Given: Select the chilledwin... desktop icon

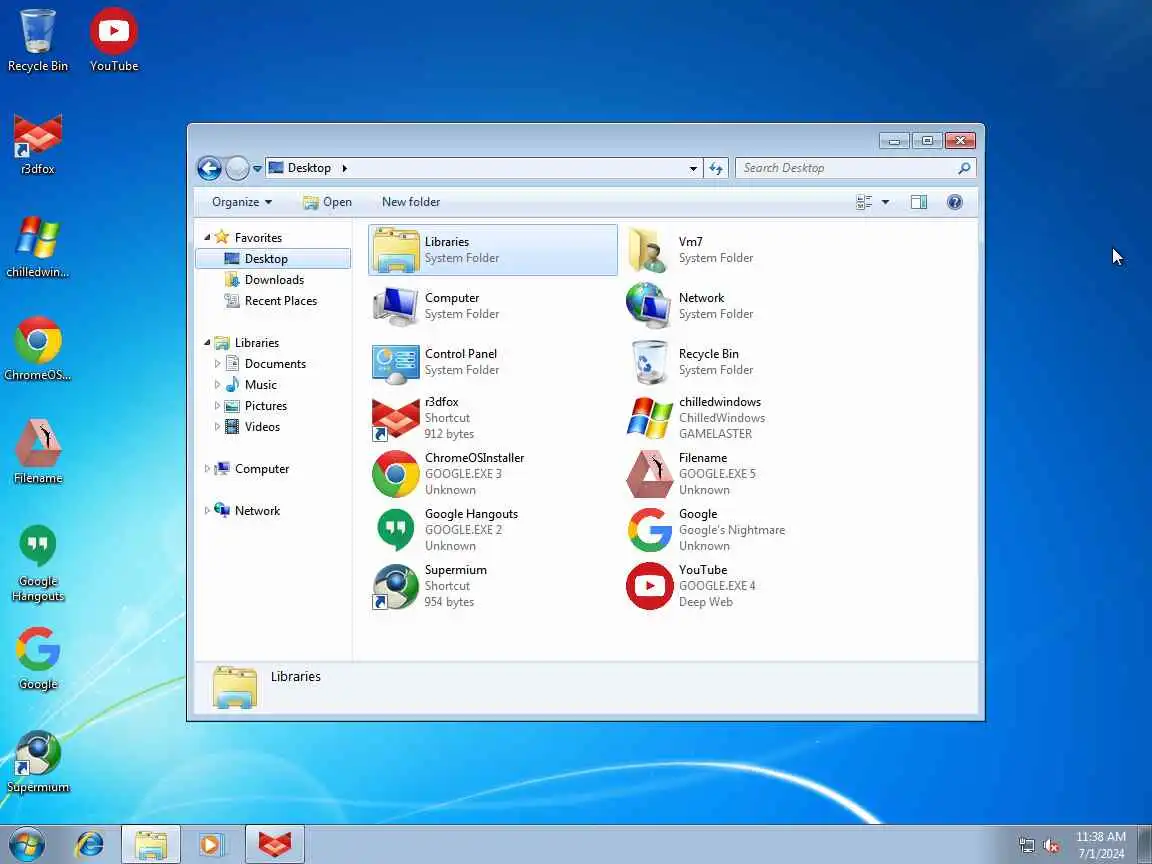Looking at the screenshot, I should click(x=37, y=247).
